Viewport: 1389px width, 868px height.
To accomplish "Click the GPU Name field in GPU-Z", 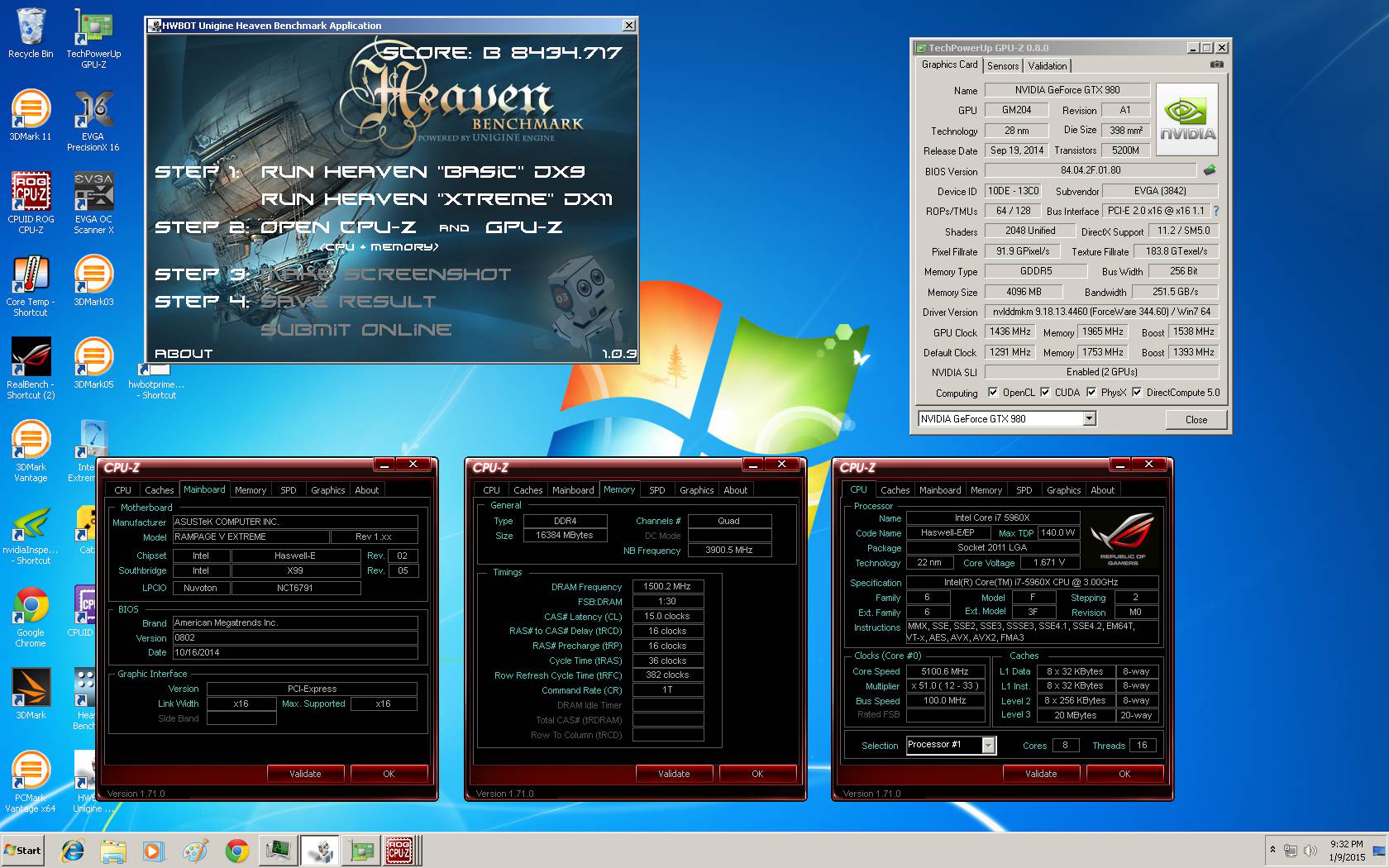I will tap(1067, 90).
